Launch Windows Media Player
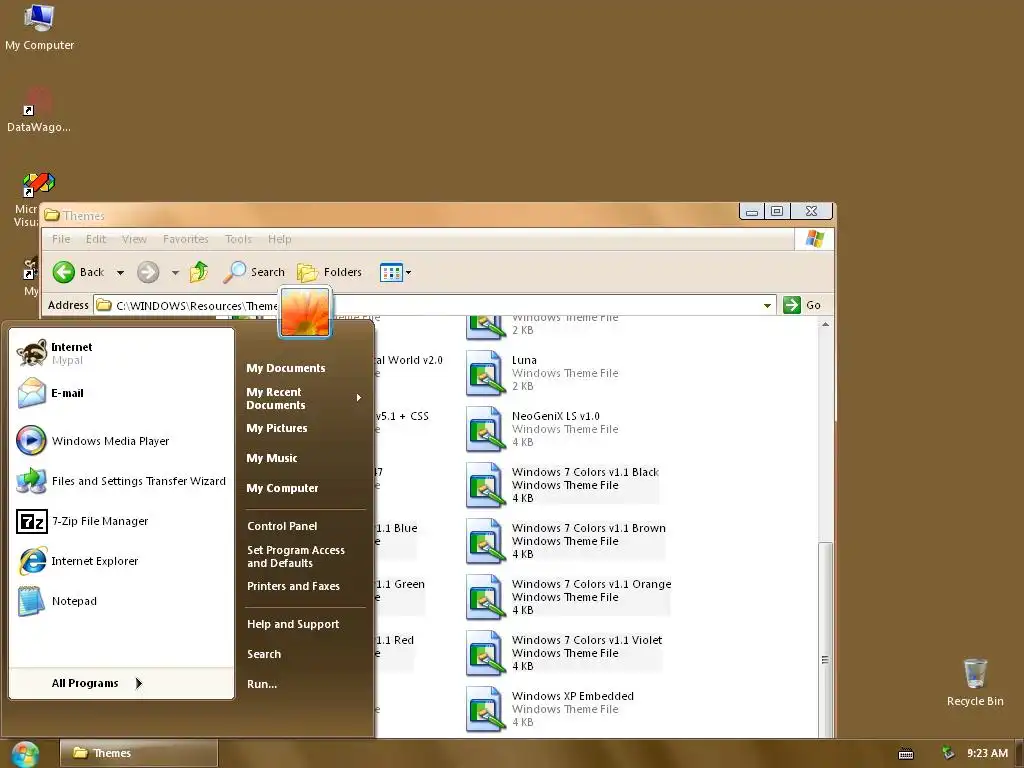This screenshot has height=768, width=1024. (x=121, y=441)
